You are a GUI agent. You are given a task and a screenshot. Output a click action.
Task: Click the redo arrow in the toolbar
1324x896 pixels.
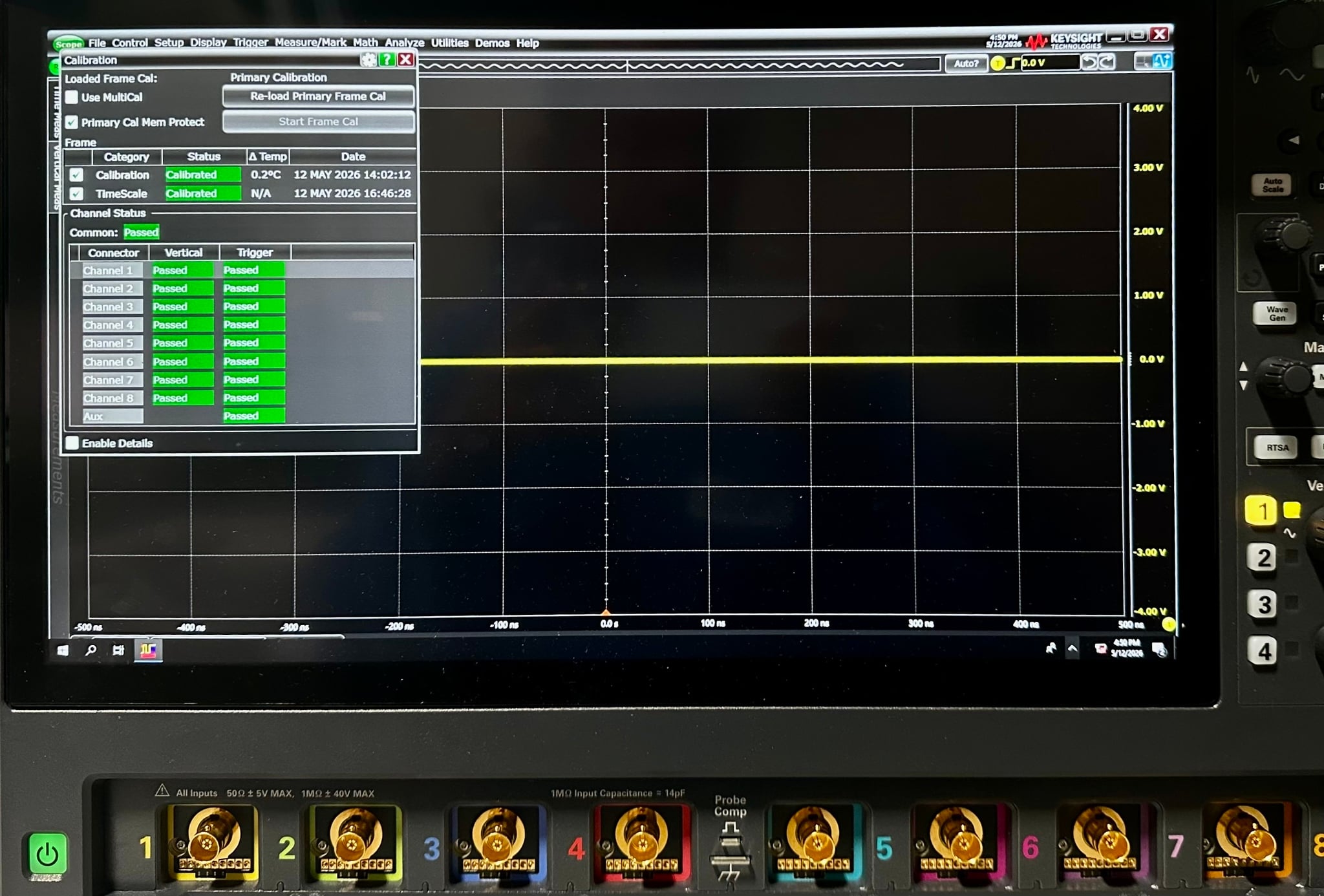point(1107,62)
